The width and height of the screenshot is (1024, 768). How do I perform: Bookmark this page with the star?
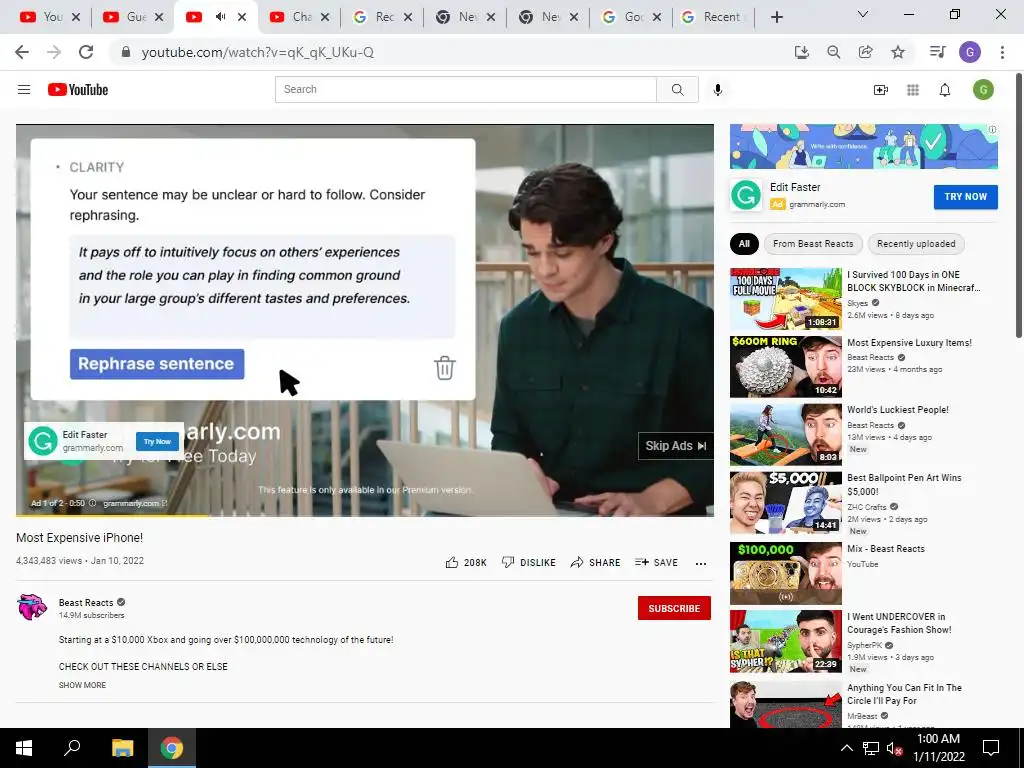click(898, 52)
